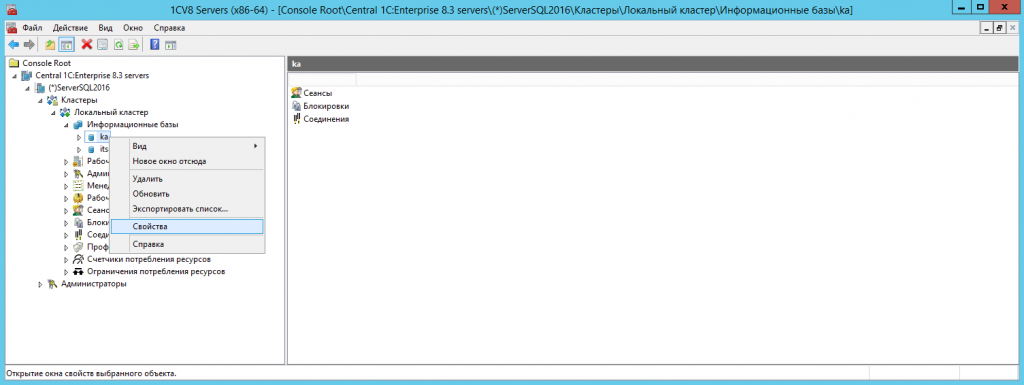The width and height of the screenshot is (1024, 385).
Task: Open the 1CV8 app icon system menu
Action: (x=11, y=9)
